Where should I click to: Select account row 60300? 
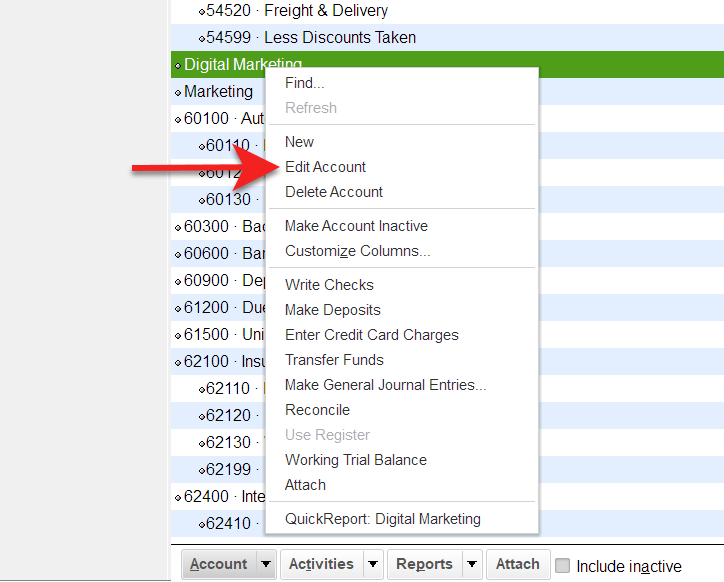click(218, 227)
